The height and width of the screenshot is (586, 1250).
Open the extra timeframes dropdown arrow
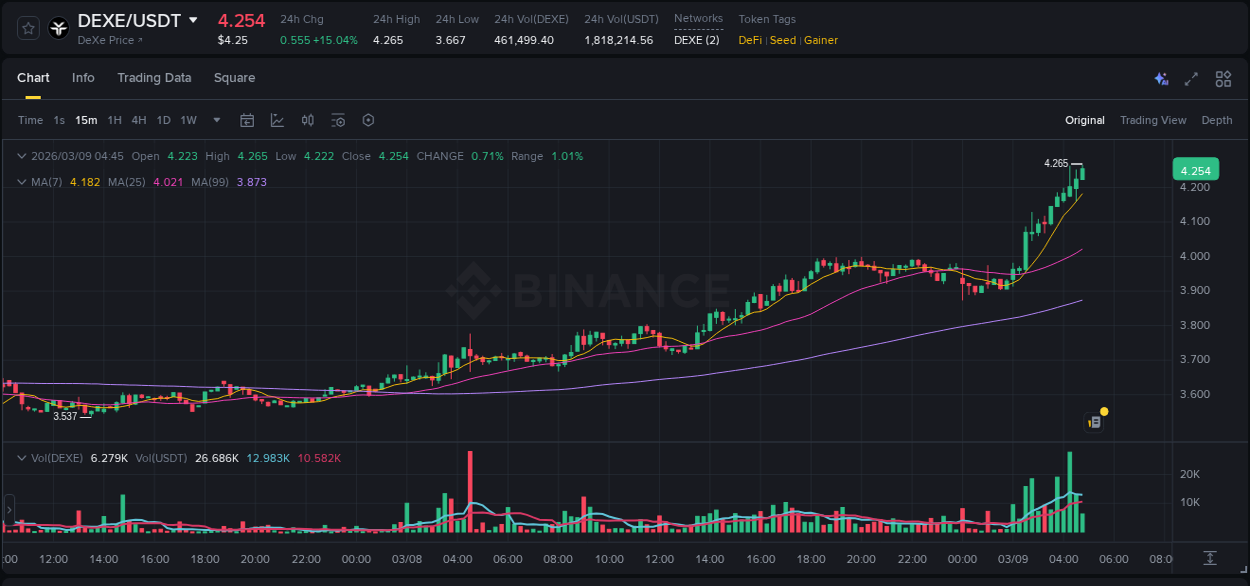[x=215, y=120]
